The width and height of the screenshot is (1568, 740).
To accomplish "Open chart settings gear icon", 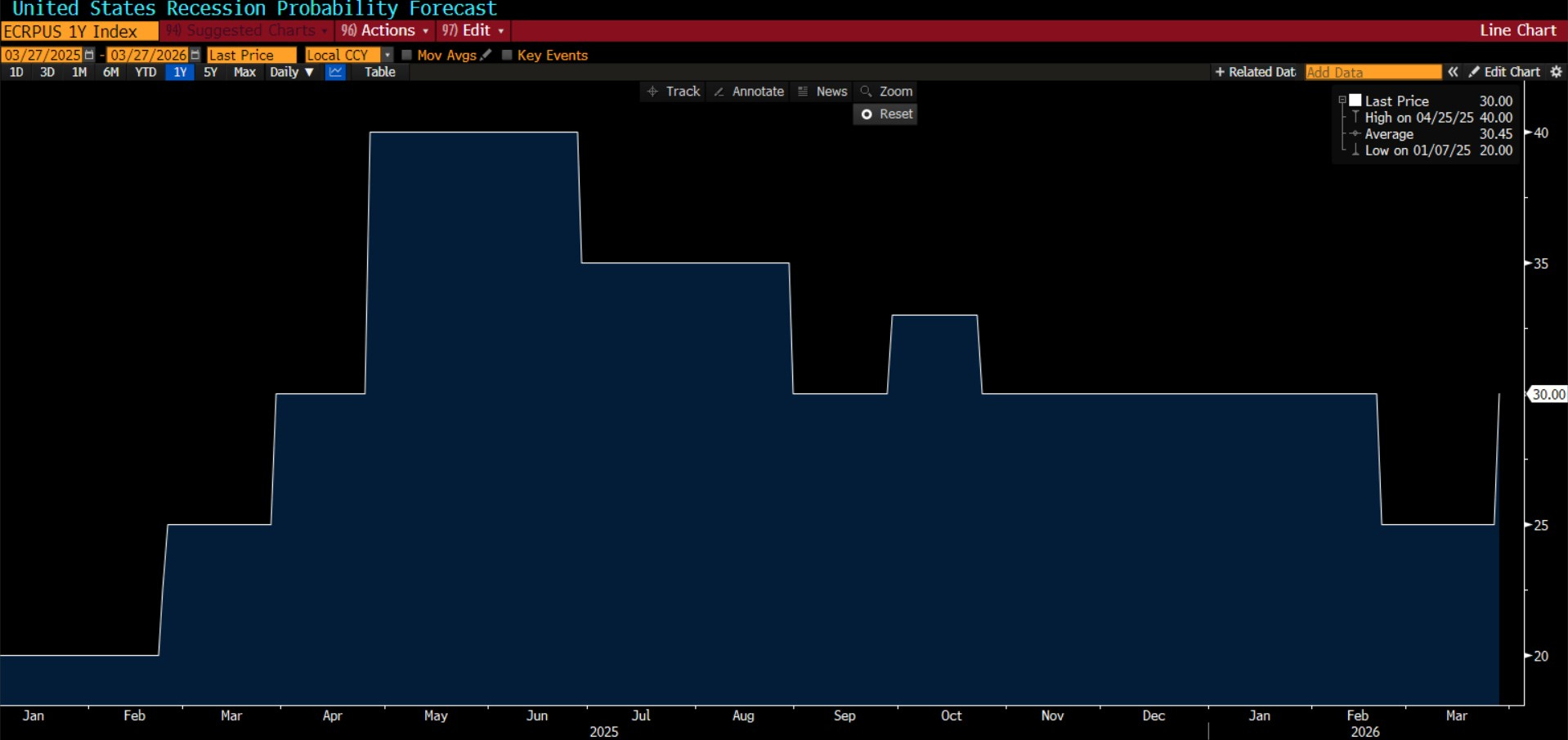I will pyautogui.click(x=1556, y=72).
